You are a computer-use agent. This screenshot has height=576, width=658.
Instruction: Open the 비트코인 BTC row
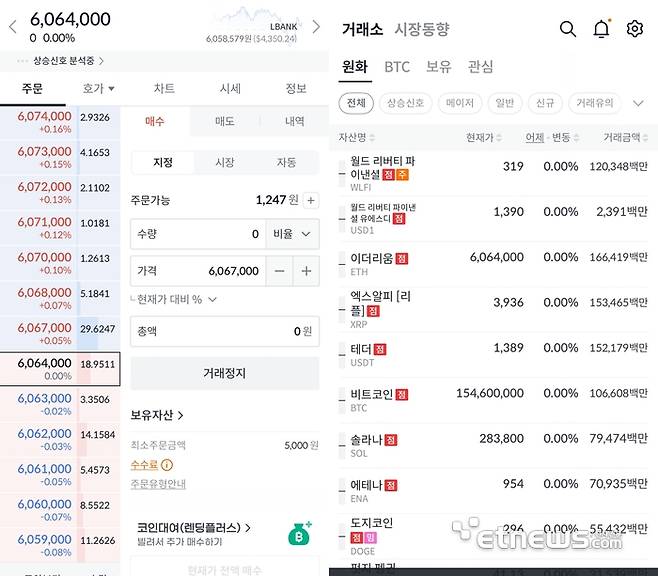pos(493,400)
